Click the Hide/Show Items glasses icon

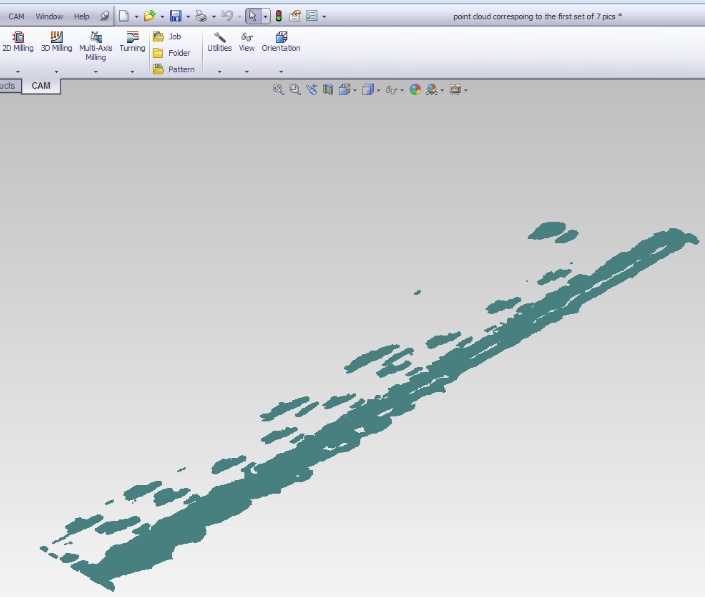click(x=392, y=90)
